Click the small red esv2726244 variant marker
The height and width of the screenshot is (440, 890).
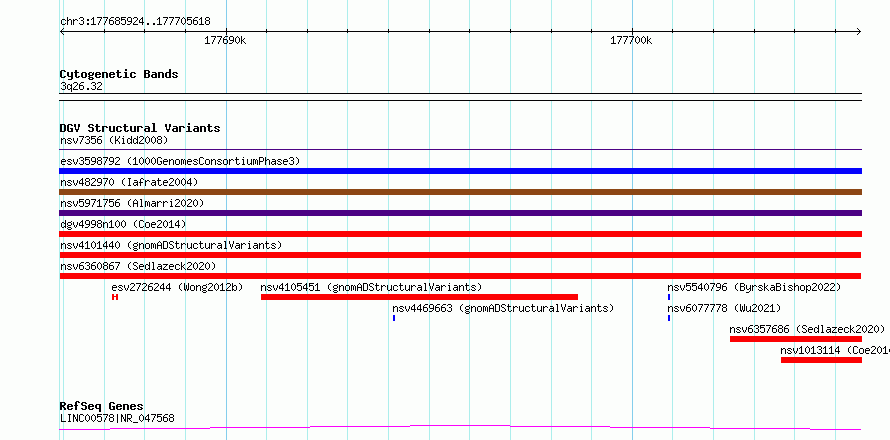115,297
